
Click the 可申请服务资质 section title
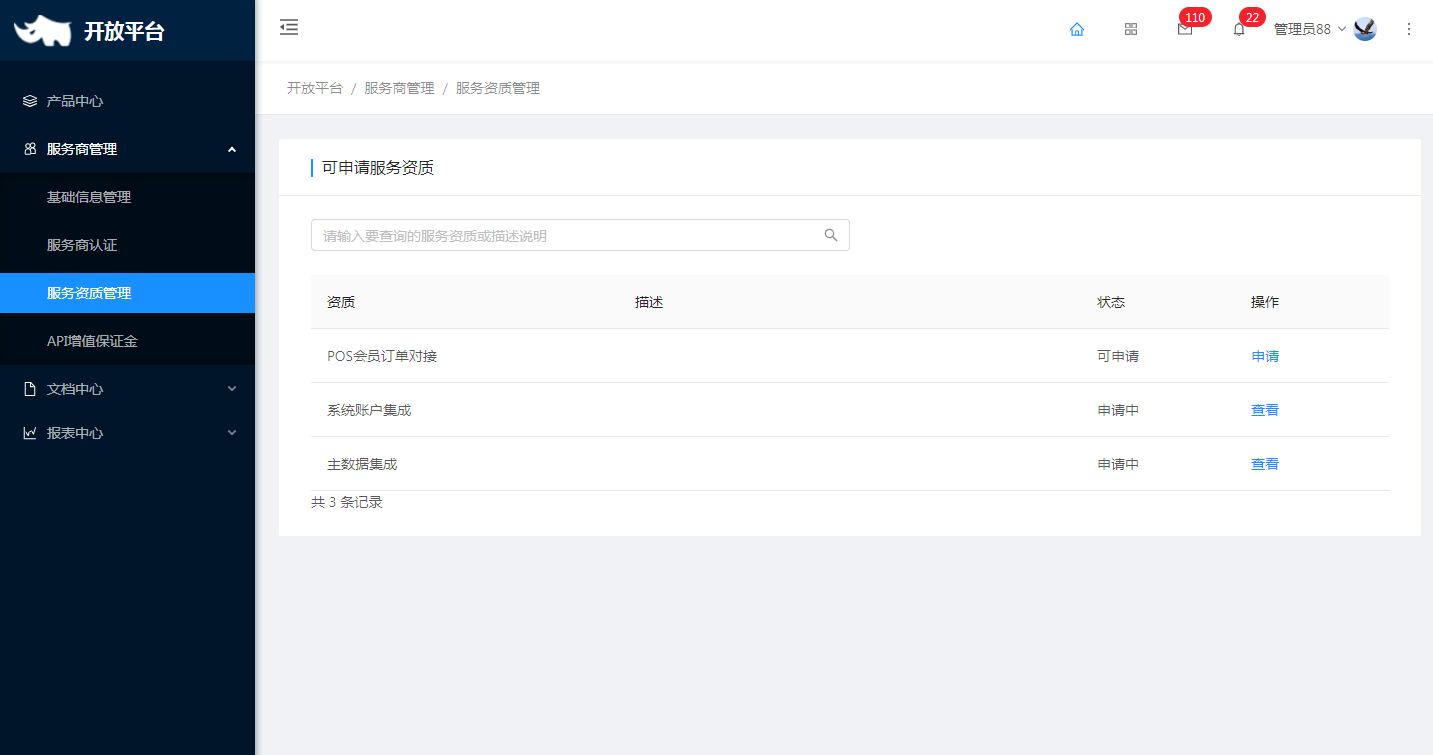pos(378,167)
